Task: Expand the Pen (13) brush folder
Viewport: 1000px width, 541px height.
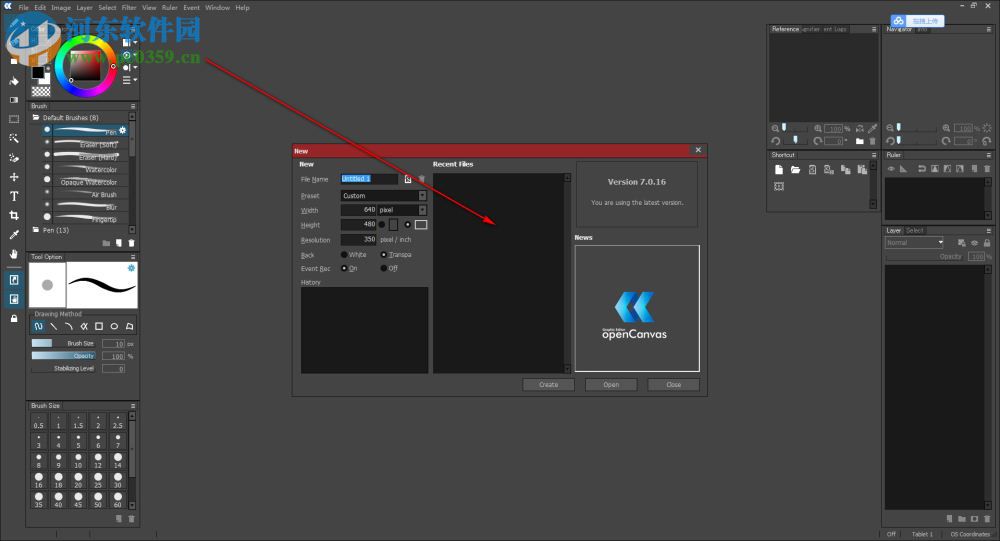Action: click(x=36, y=230)
